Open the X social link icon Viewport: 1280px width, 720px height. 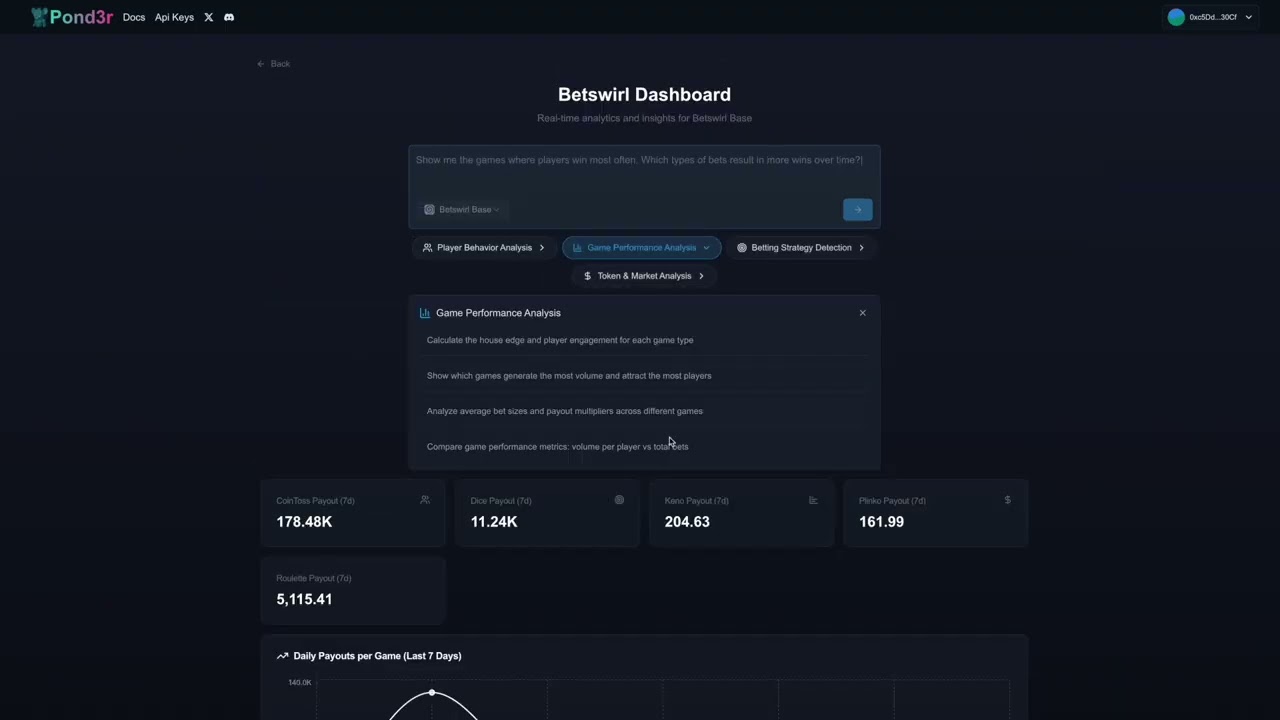(208, 17)
